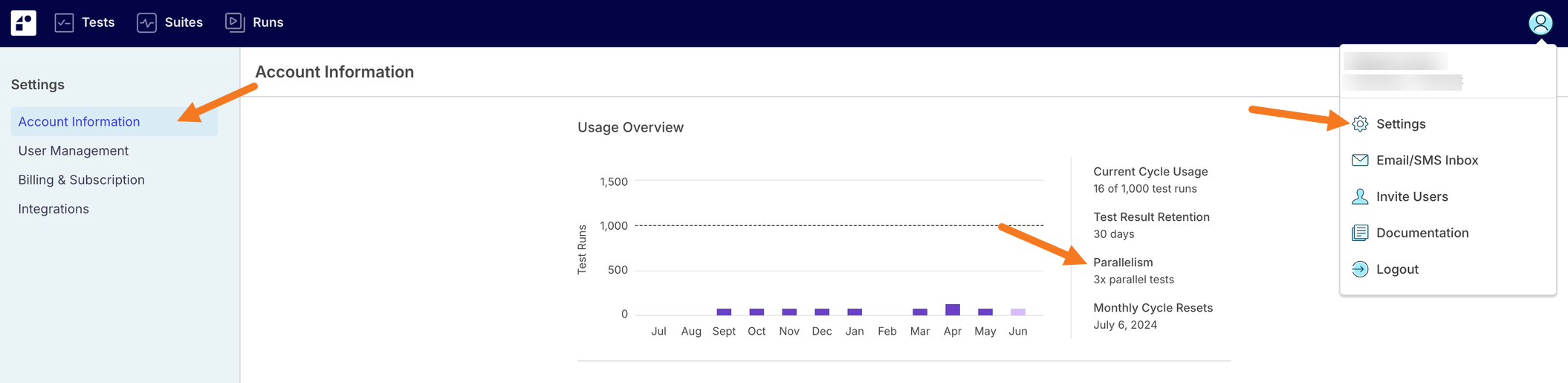Click the Runs play icon
The width and height of the screenshot is (1568, 383).
click(x=235, y=22)
